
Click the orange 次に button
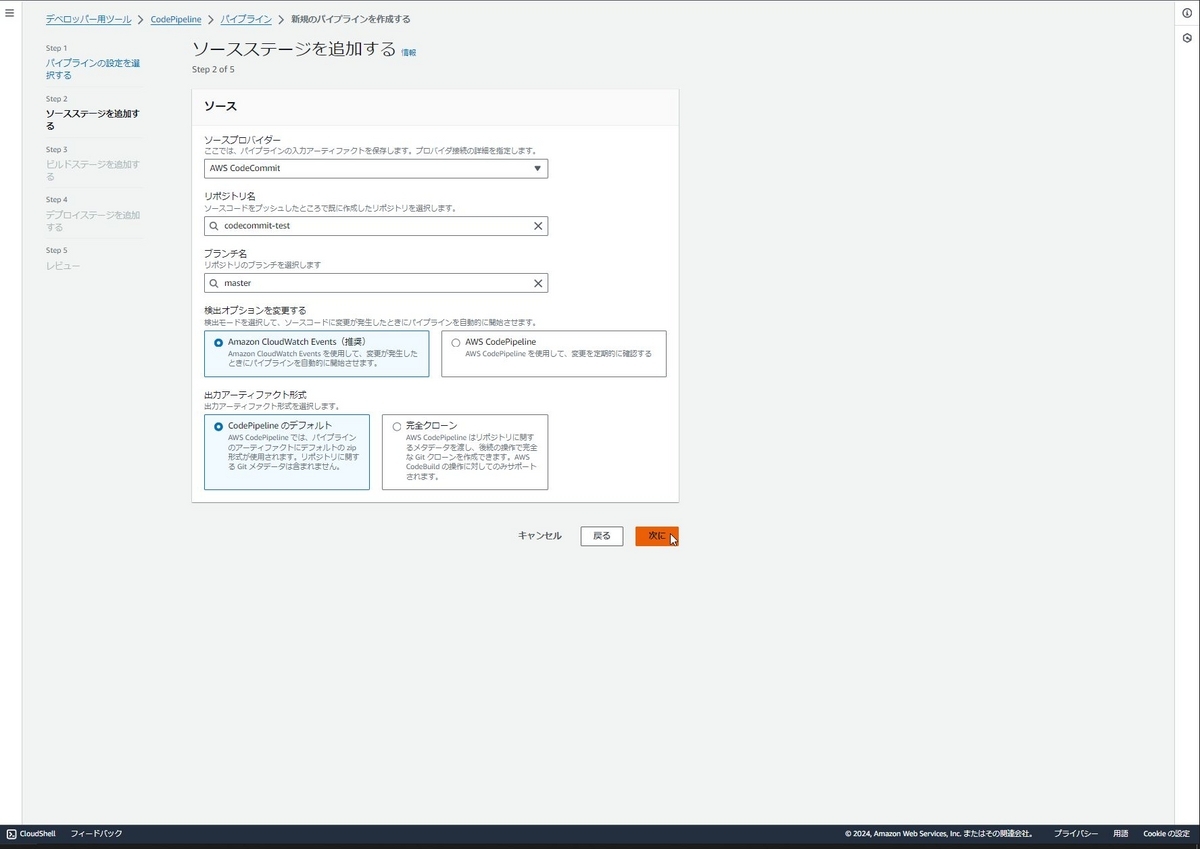656,535
